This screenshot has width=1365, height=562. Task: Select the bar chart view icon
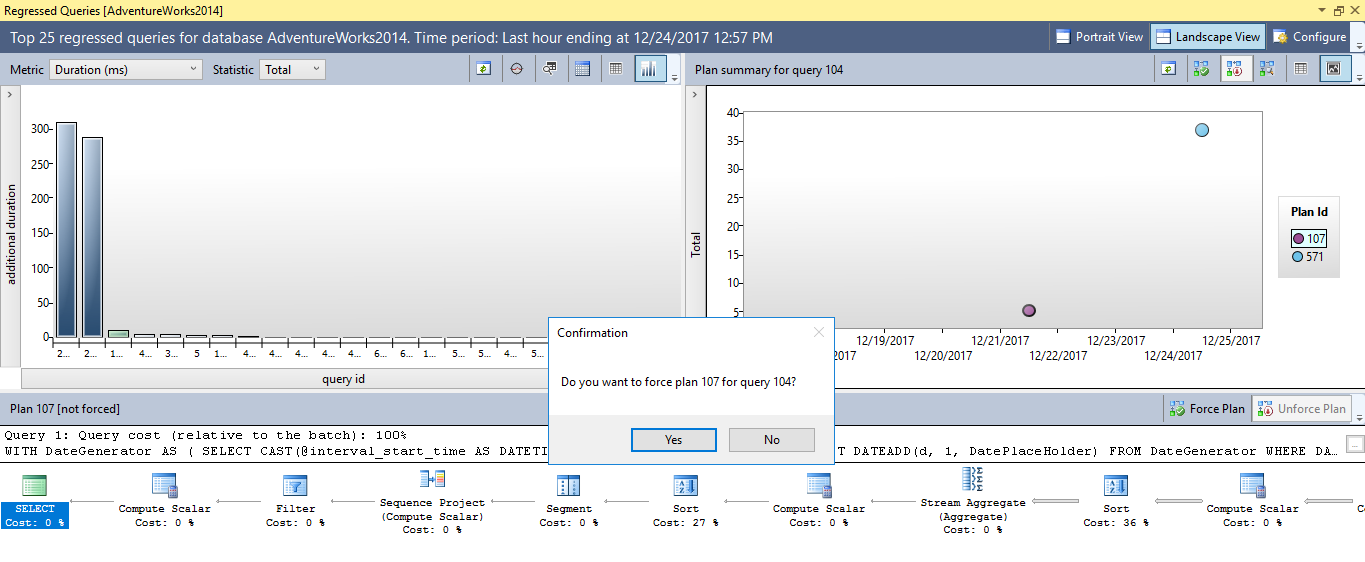click(x=650, y=69)
